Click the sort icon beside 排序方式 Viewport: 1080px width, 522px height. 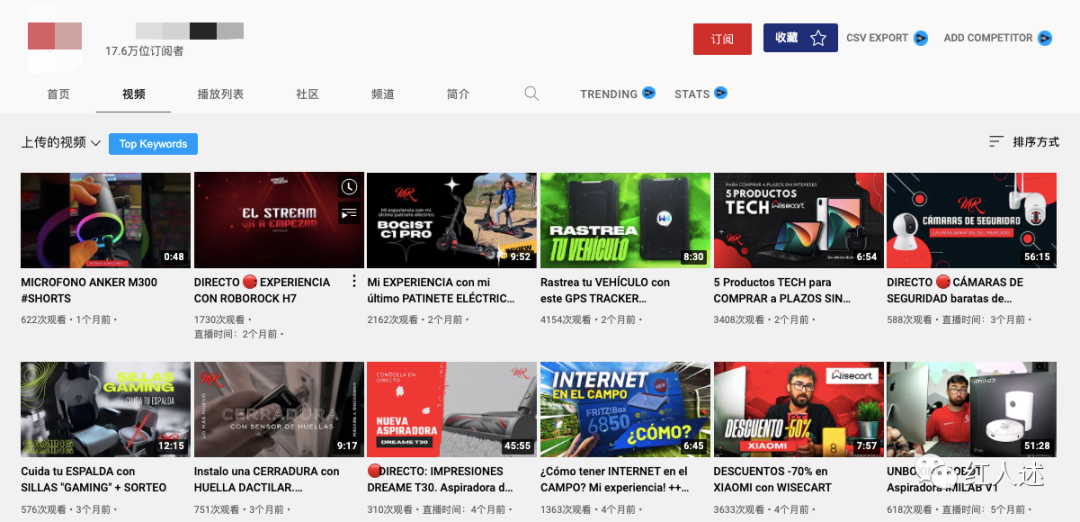[x=996, y=142]
